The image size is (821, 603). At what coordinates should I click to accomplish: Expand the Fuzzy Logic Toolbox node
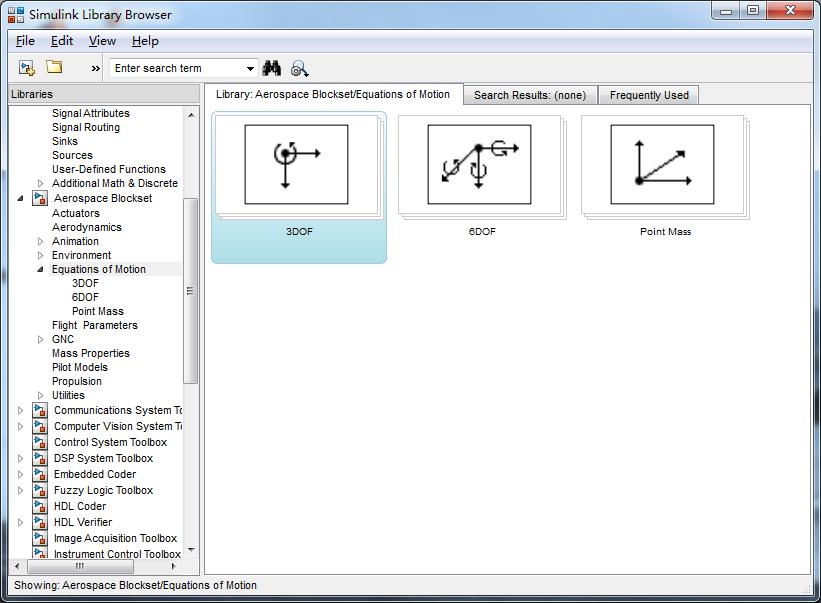[21, 490]
